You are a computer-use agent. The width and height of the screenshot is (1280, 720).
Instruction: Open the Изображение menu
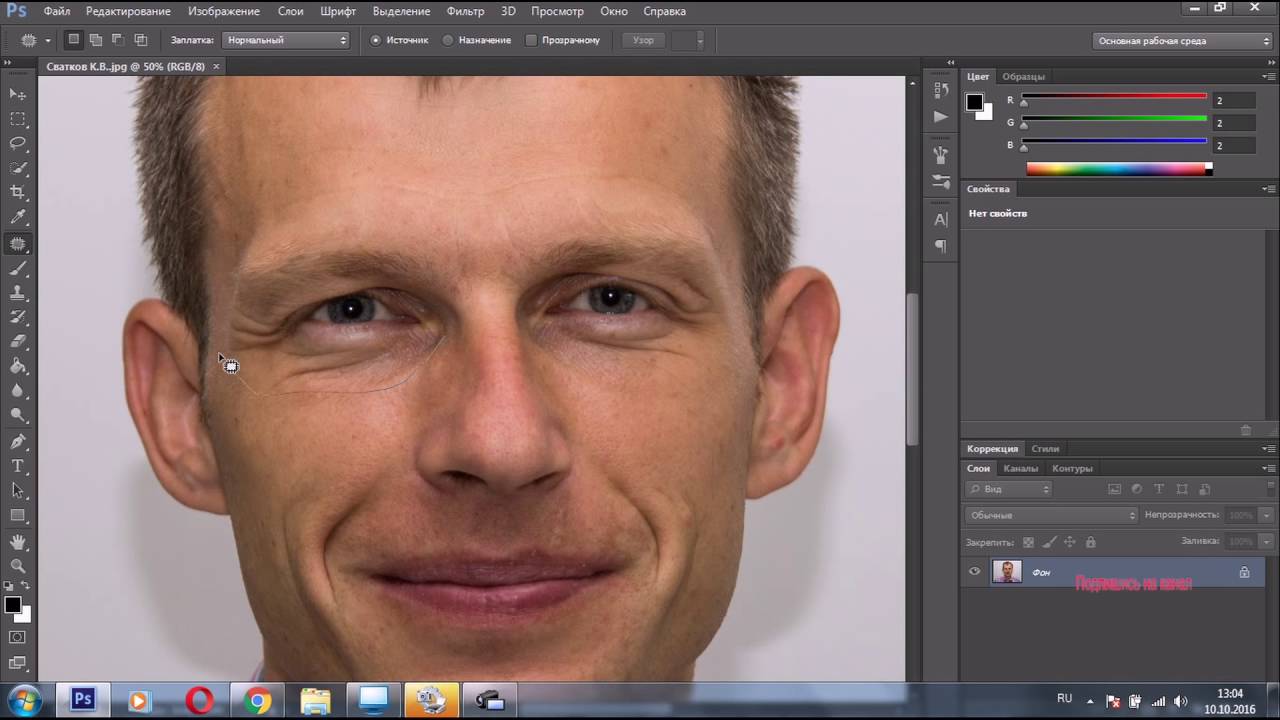coord(223,11)
